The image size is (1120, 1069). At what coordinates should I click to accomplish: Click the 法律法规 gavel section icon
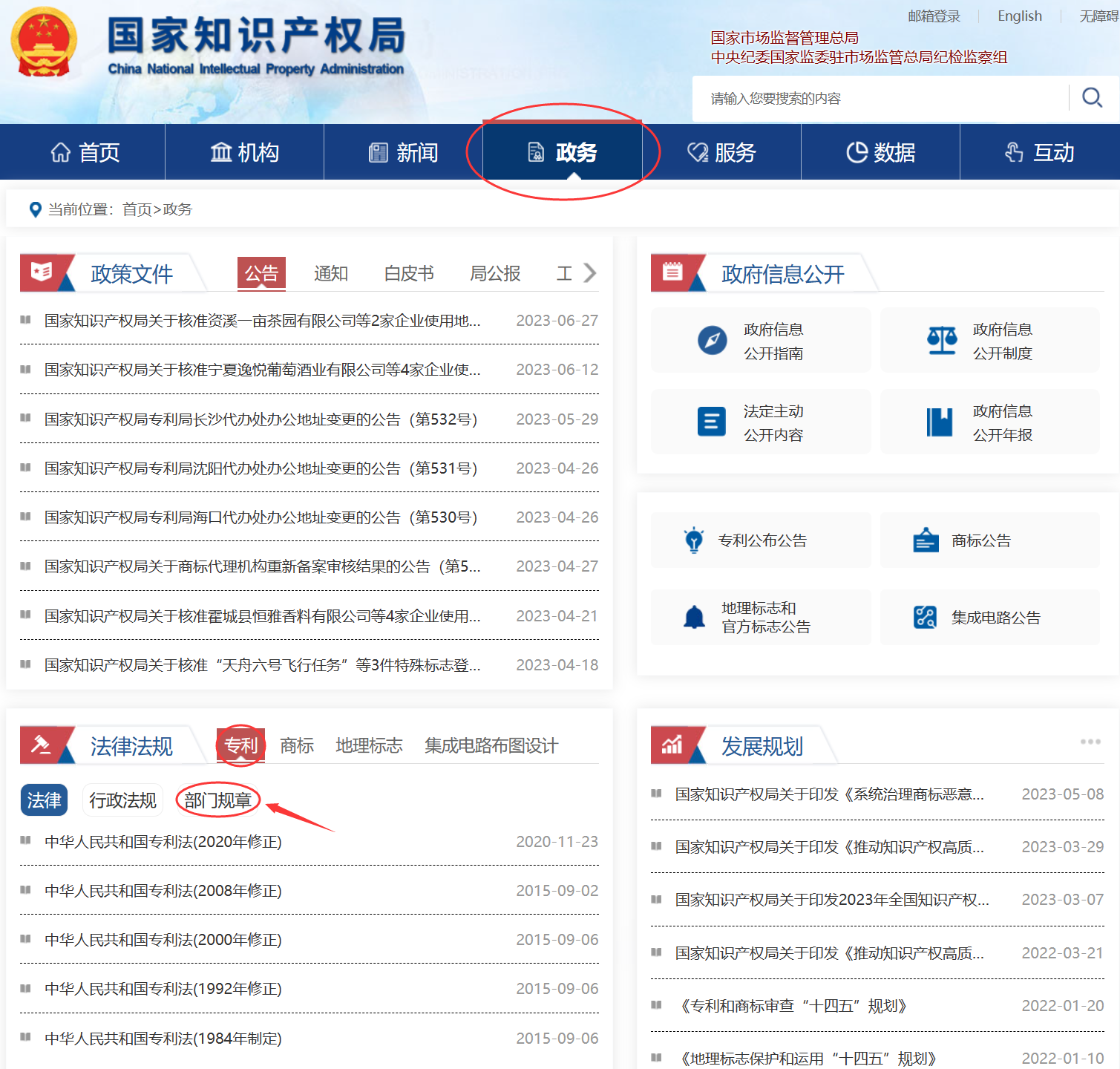click(x=42, y=745)
